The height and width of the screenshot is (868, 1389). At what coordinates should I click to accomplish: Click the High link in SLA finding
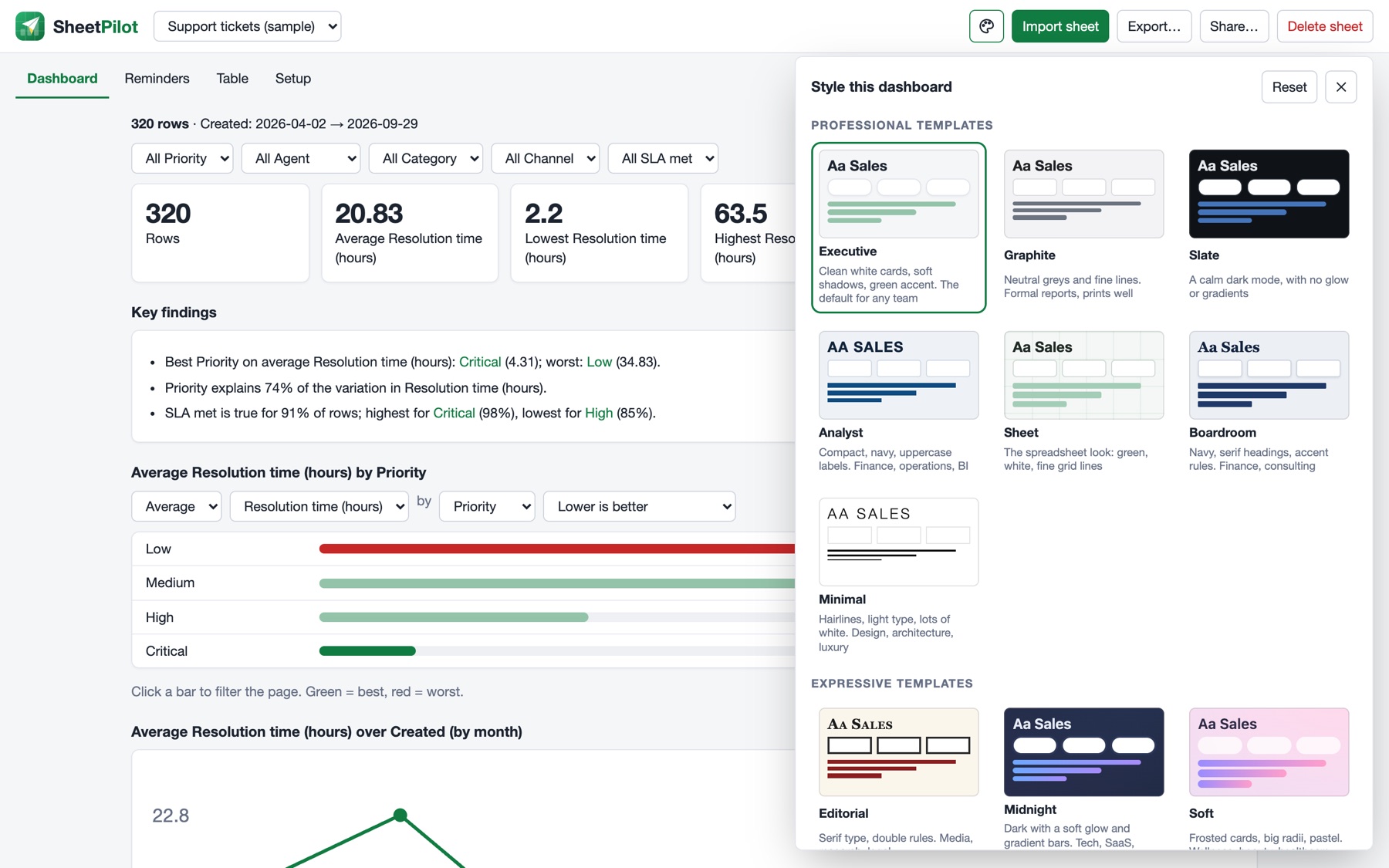pyautogui.click(x=599, y=413)
